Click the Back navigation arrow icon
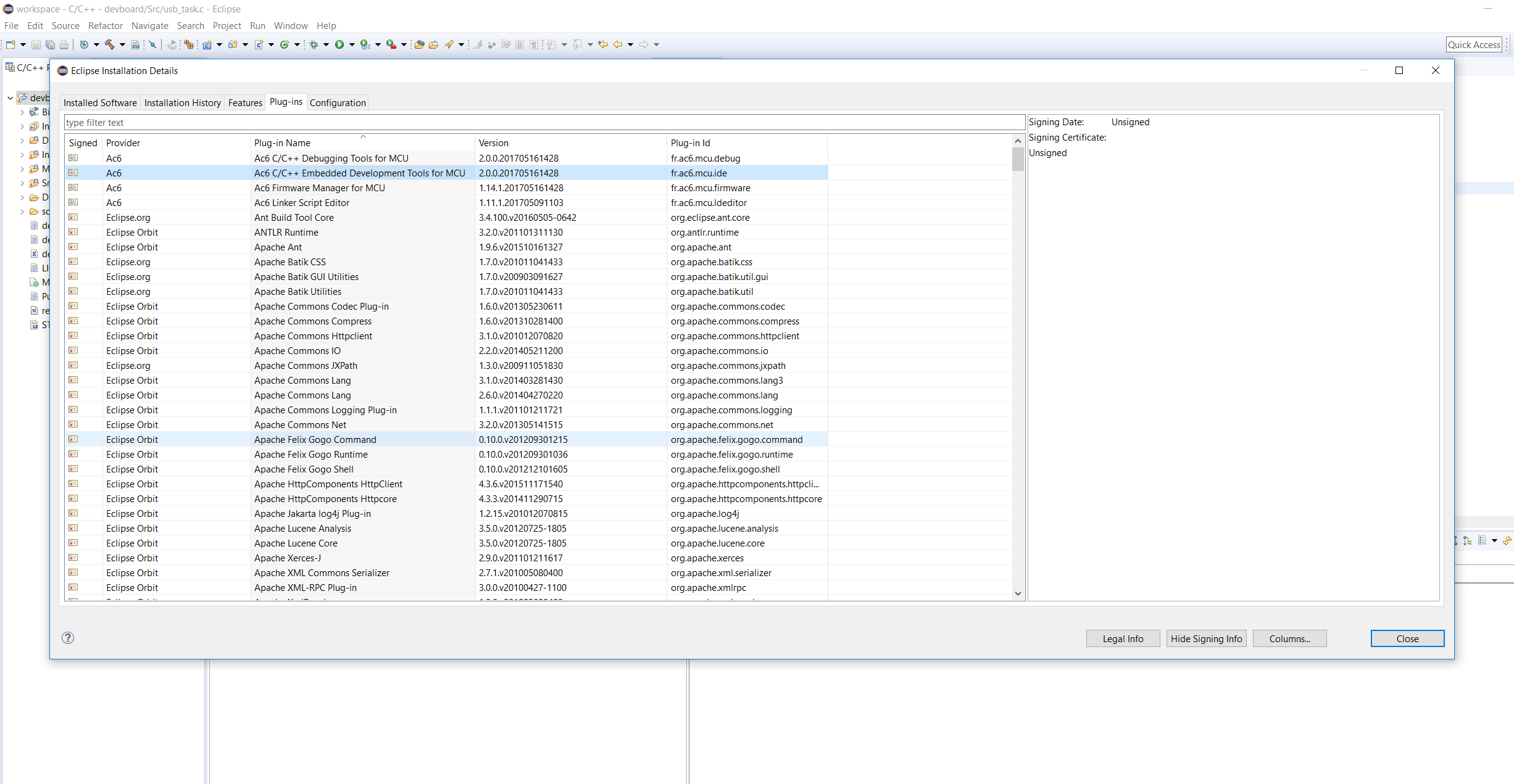The width and height of the screenshot is (1514, 784). [617, 44]
